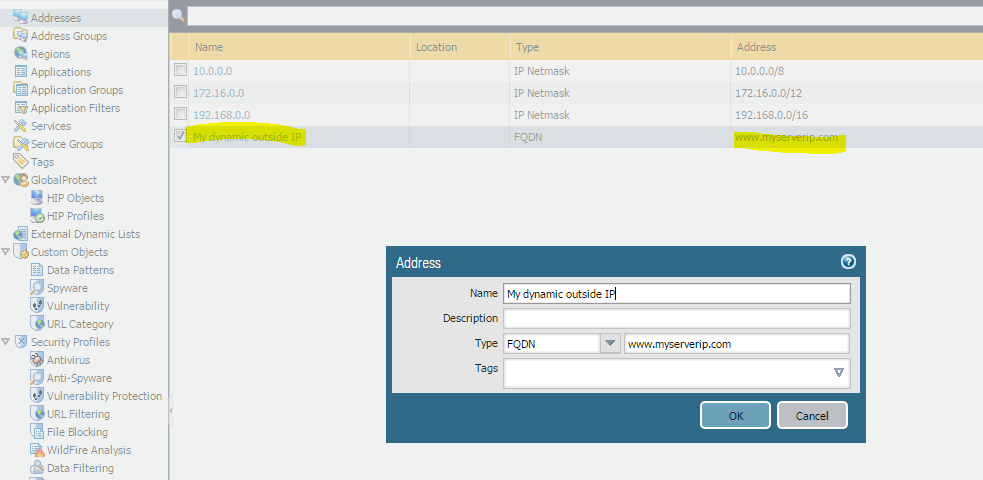This screenshot has height=480, width=983.
Task: Click the Description input field
Action: pos(676,318)
